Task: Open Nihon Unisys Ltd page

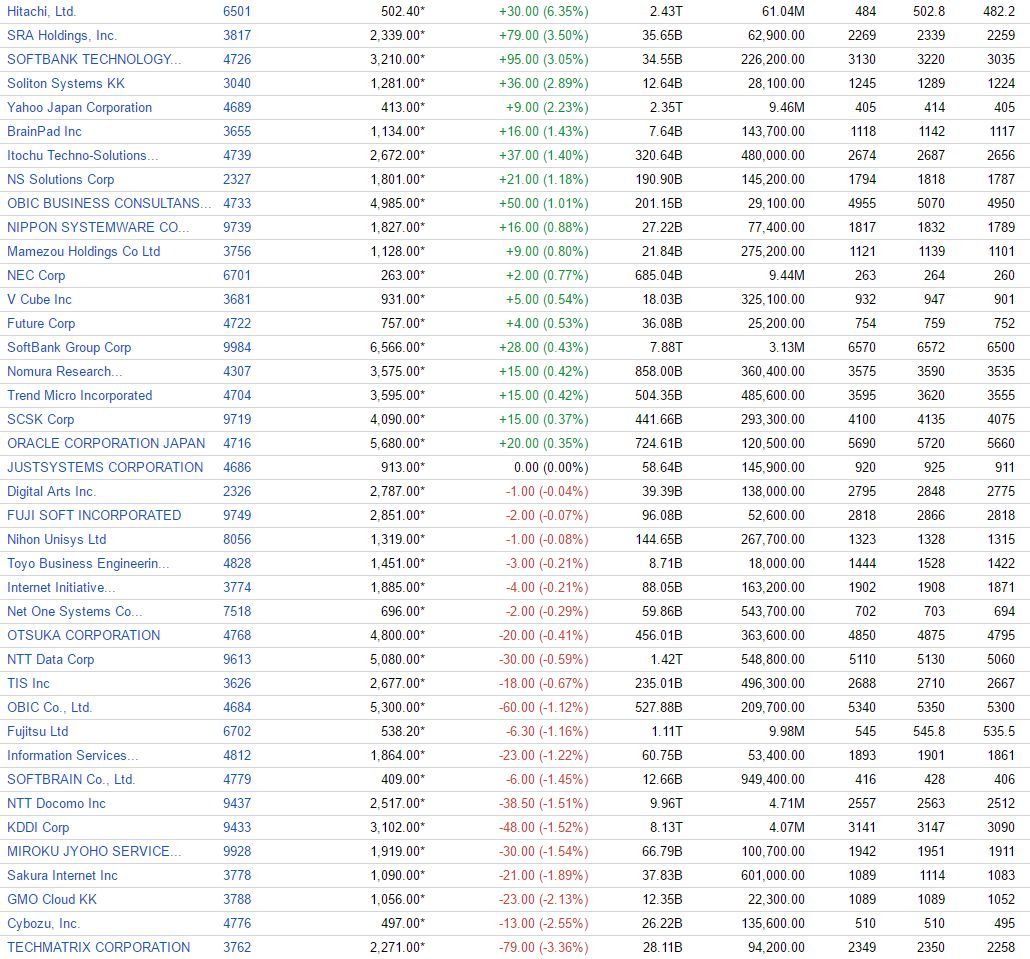Action: [56, 539]
